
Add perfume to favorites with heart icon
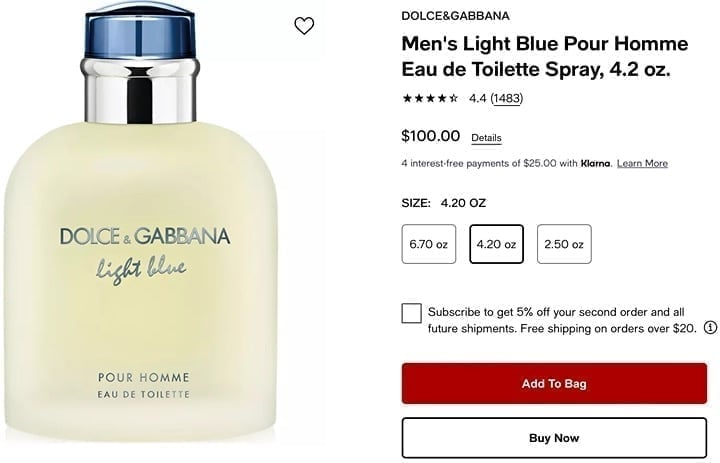(304, 26)
